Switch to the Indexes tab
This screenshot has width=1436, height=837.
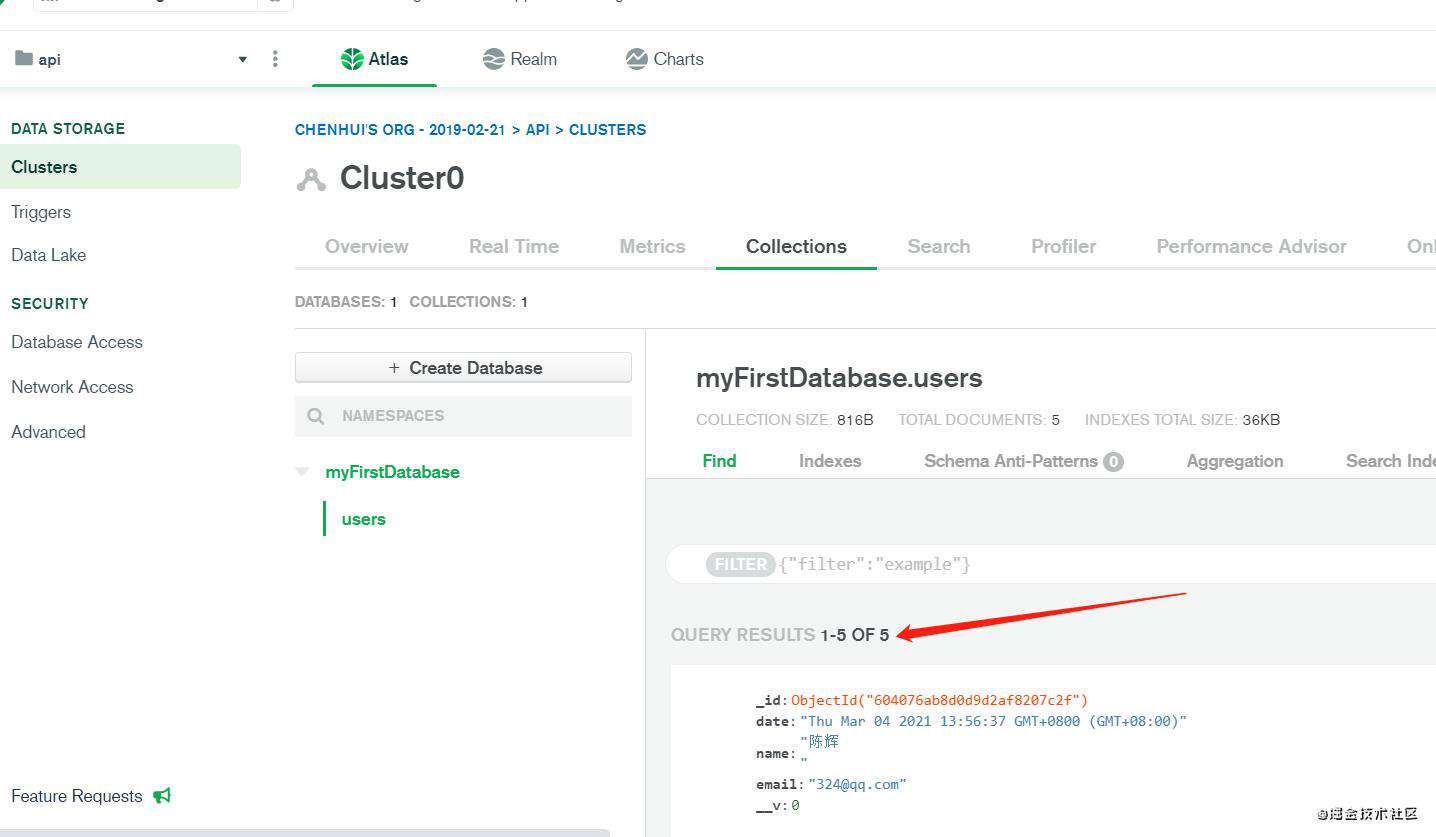pyautogui.click(x=830, y=461)
